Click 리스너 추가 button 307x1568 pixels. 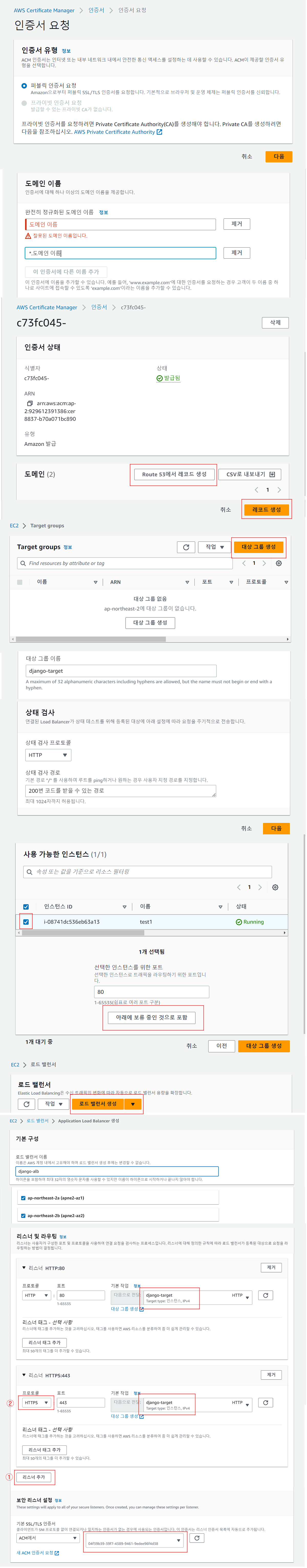(x=34, y=1477)
